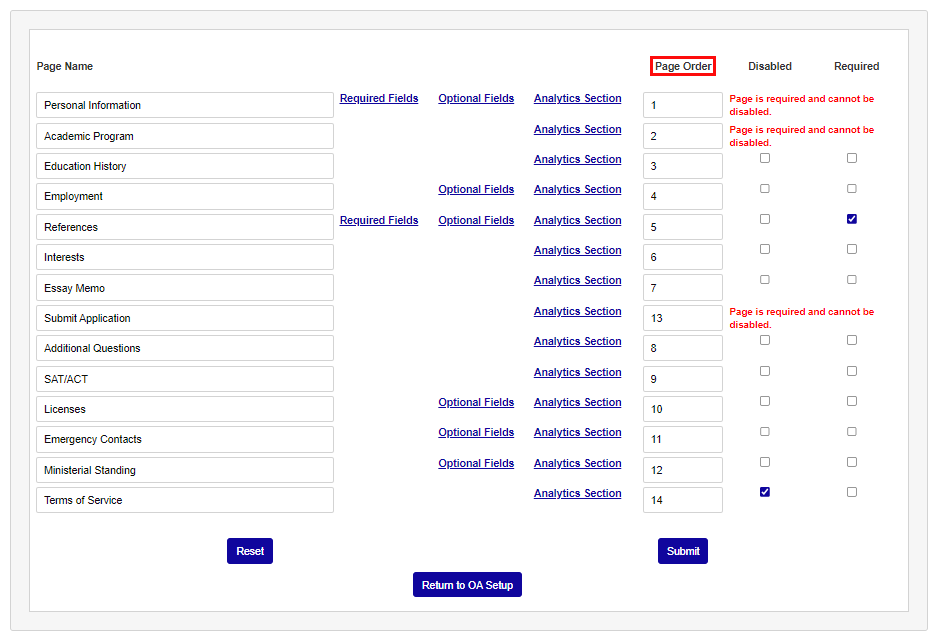Click the highlighted Page Order column header

(682, 65)
